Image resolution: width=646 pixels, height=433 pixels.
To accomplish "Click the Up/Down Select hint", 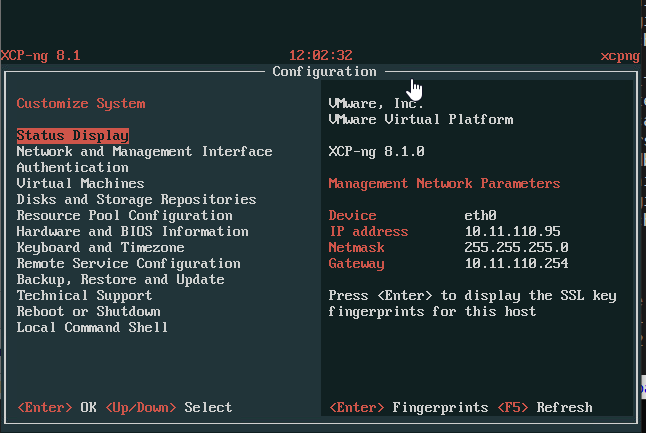I will (168, 408).
